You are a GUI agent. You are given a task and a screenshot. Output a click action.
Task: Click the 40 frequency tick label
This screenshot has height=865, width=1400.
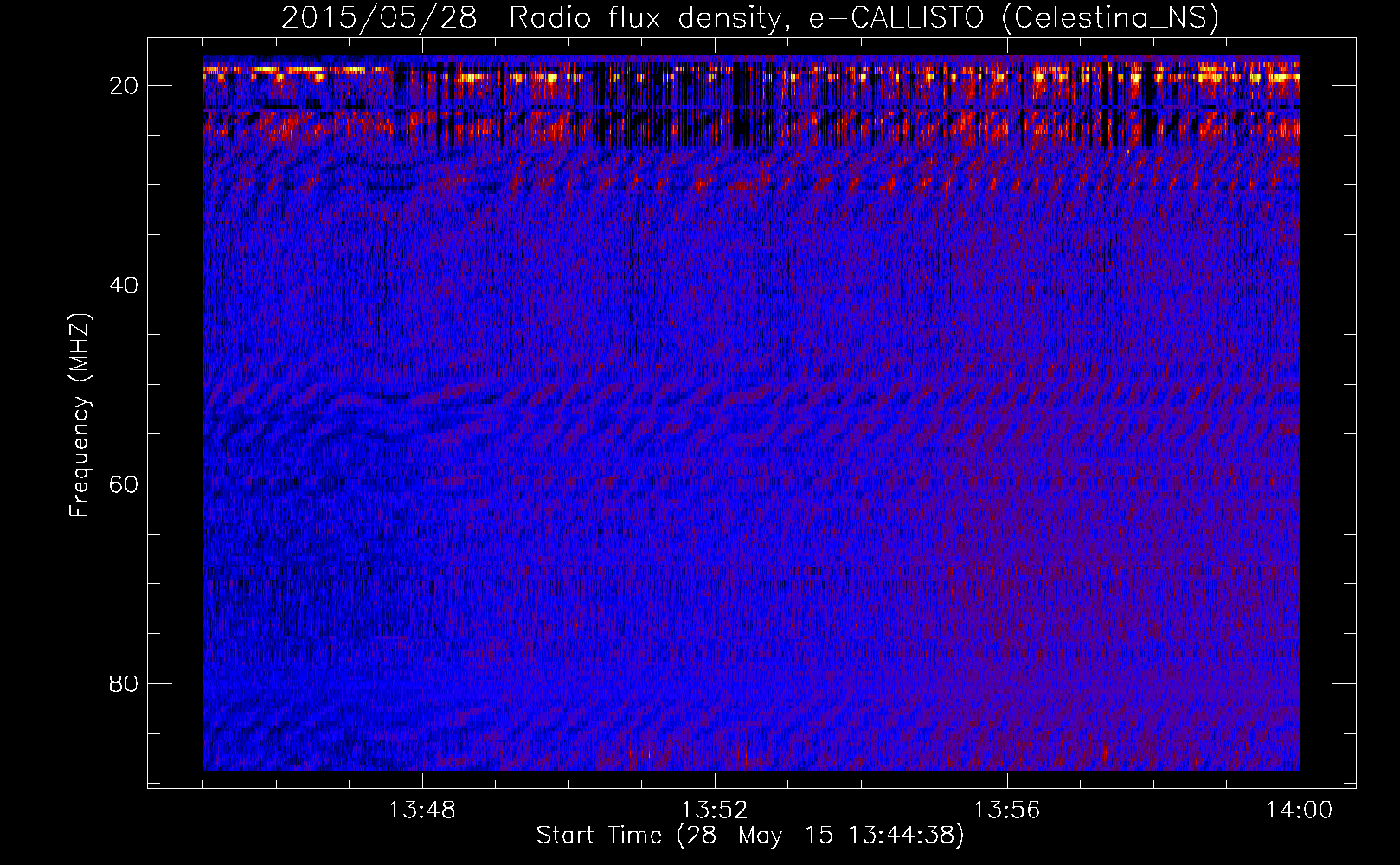click(x=125, y=285)
